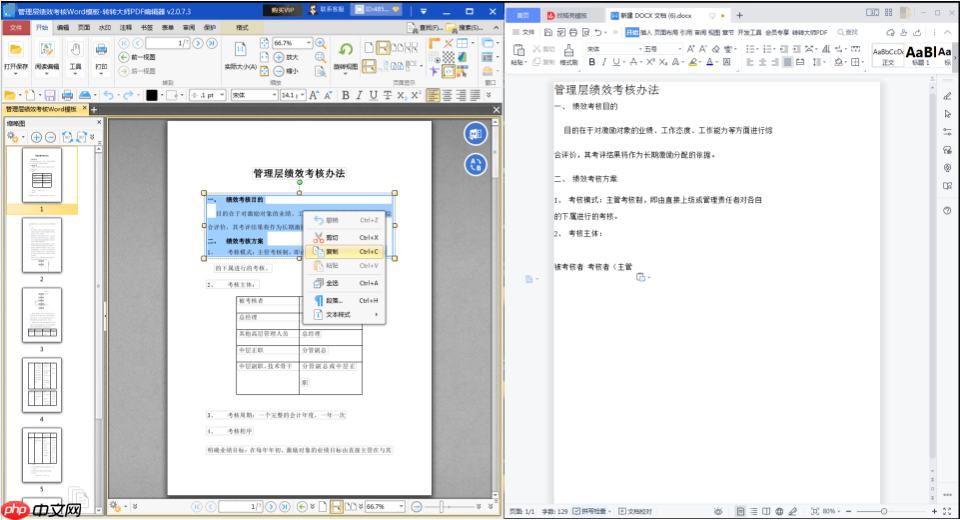Switch to the 水印 ribbon tab
960x520 pixels.
click(105, 28)
